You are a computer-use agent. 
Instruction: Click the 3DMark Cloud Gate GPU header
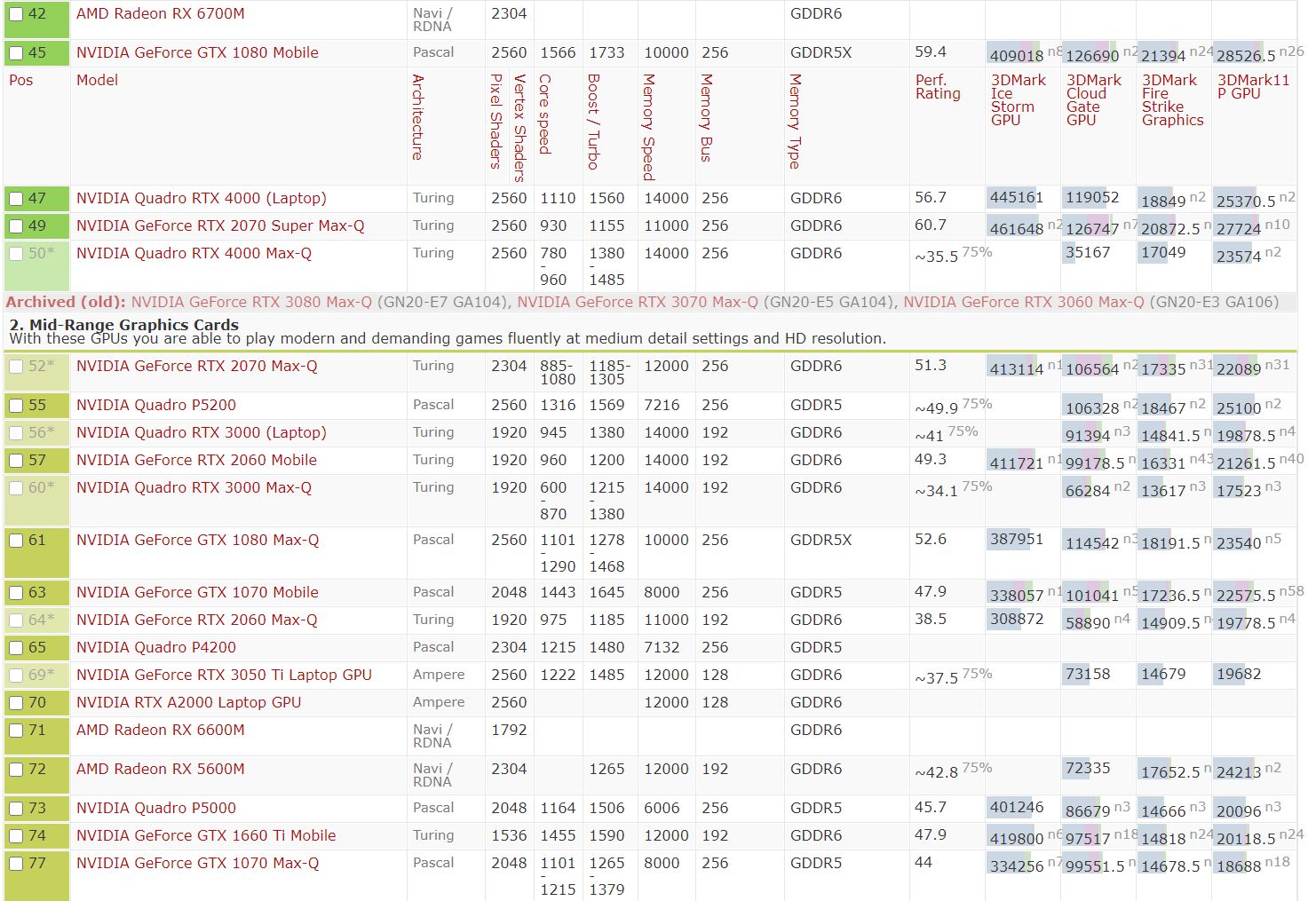point(1093,99)
